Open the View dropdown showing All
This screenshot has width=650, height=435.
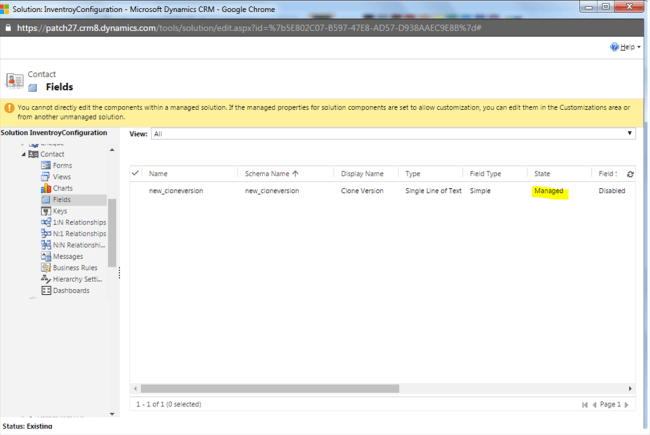pyautogui.click(x=393, y=134)
